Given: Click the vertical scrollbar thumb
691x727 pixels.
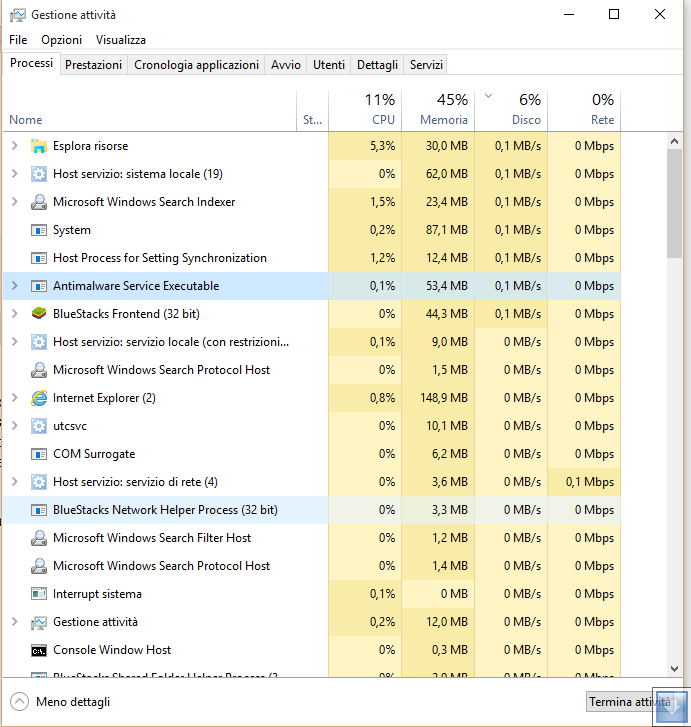Looking at the screenshot, I should point(675,203).
